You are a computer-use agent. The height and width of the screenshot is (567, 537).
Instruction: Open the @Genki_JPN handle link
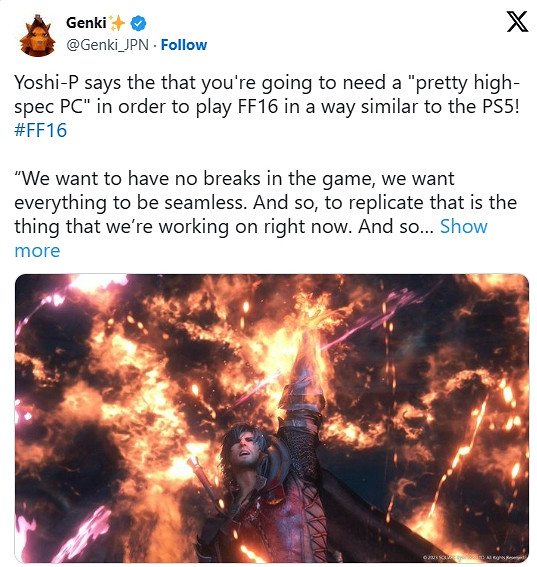(107, 45)
